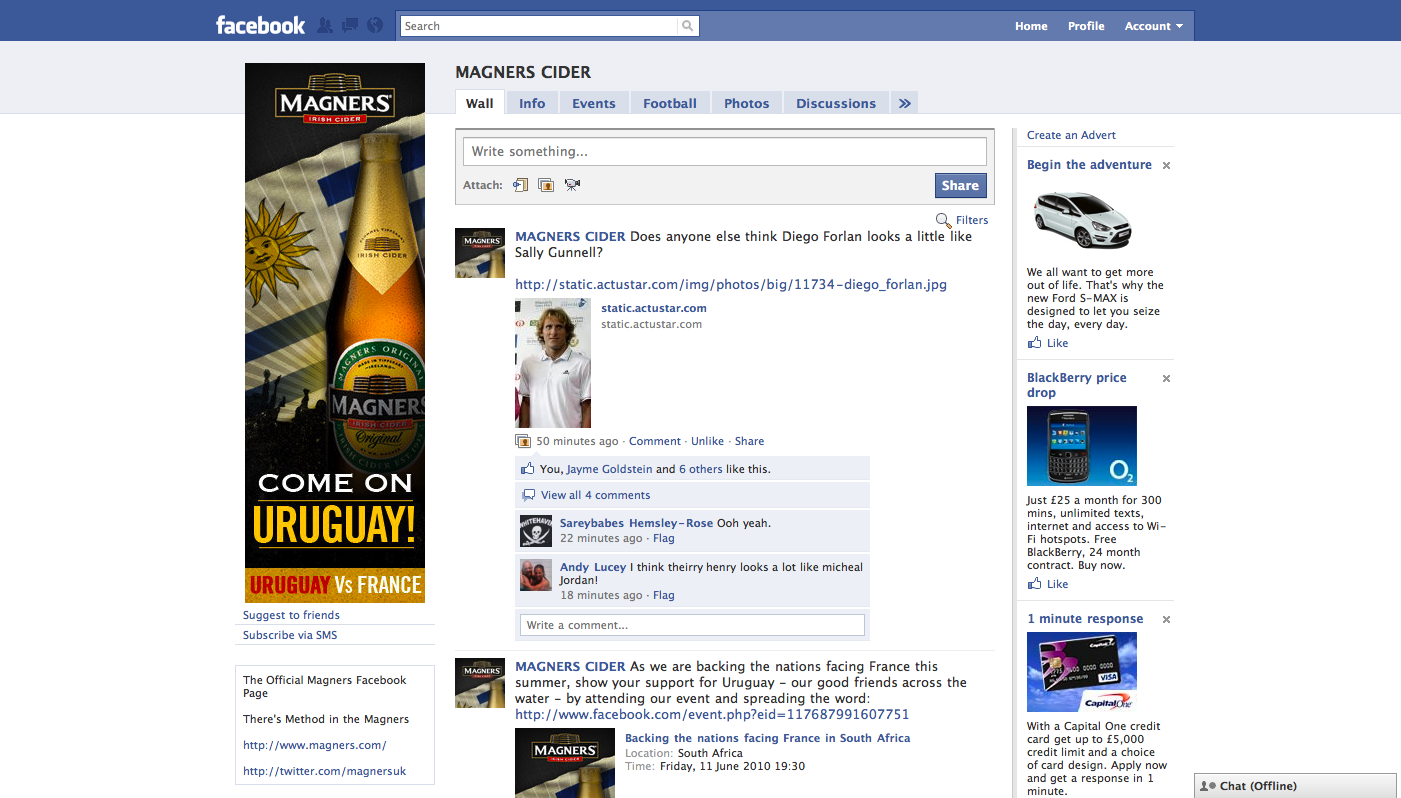Expand more tabs with the double arrow
Image resolution: width=1401 pixels, height=798 pixels.
click(904, 103)
